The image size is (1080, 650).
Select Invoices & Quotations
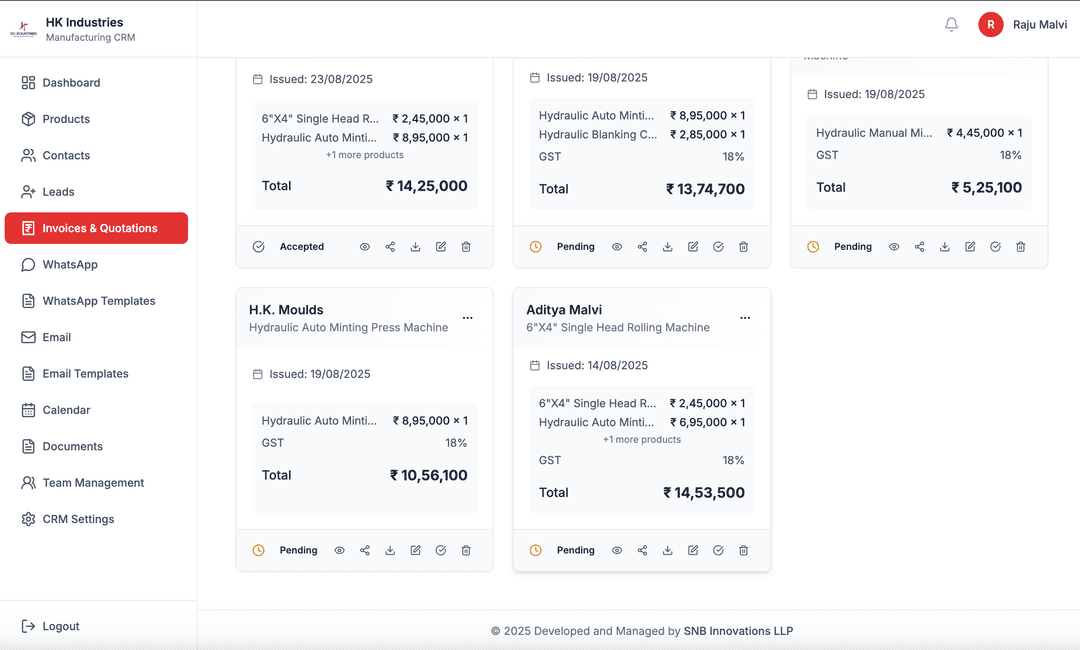pos(96,228)
